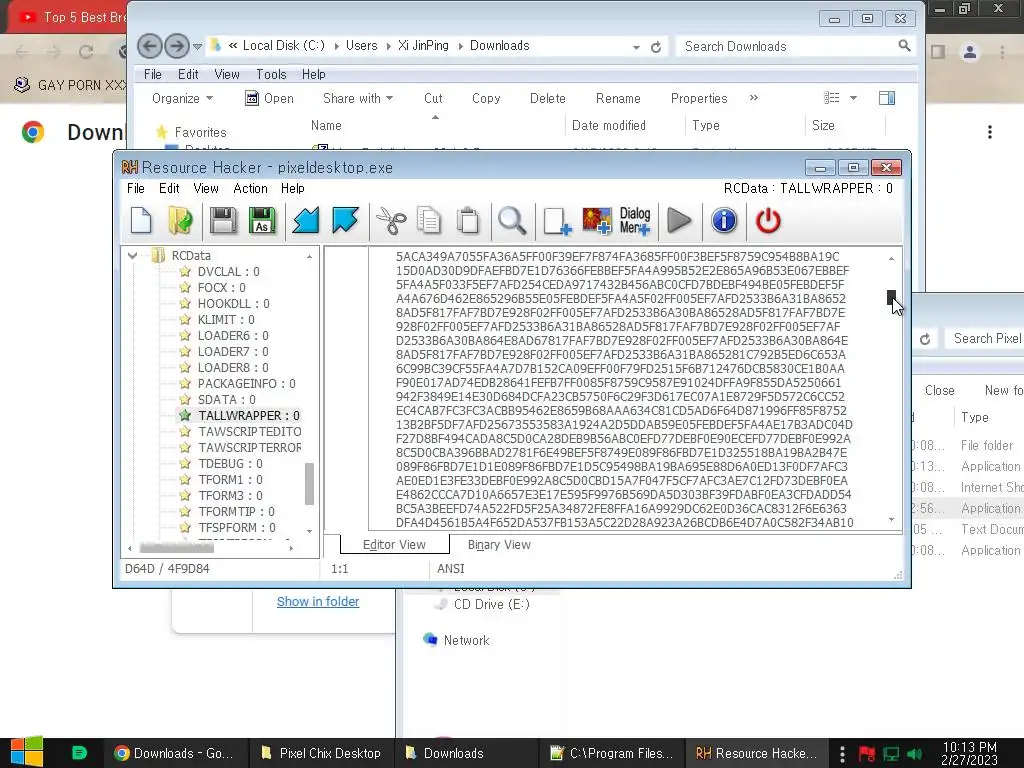Select HOOKDLL : 0 resource

(233, 304)
